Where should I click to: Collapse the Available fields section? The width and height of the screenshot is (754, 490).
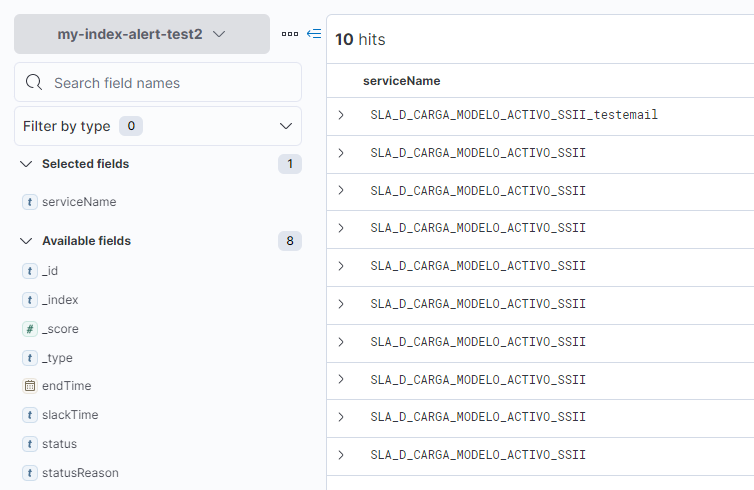27,241
